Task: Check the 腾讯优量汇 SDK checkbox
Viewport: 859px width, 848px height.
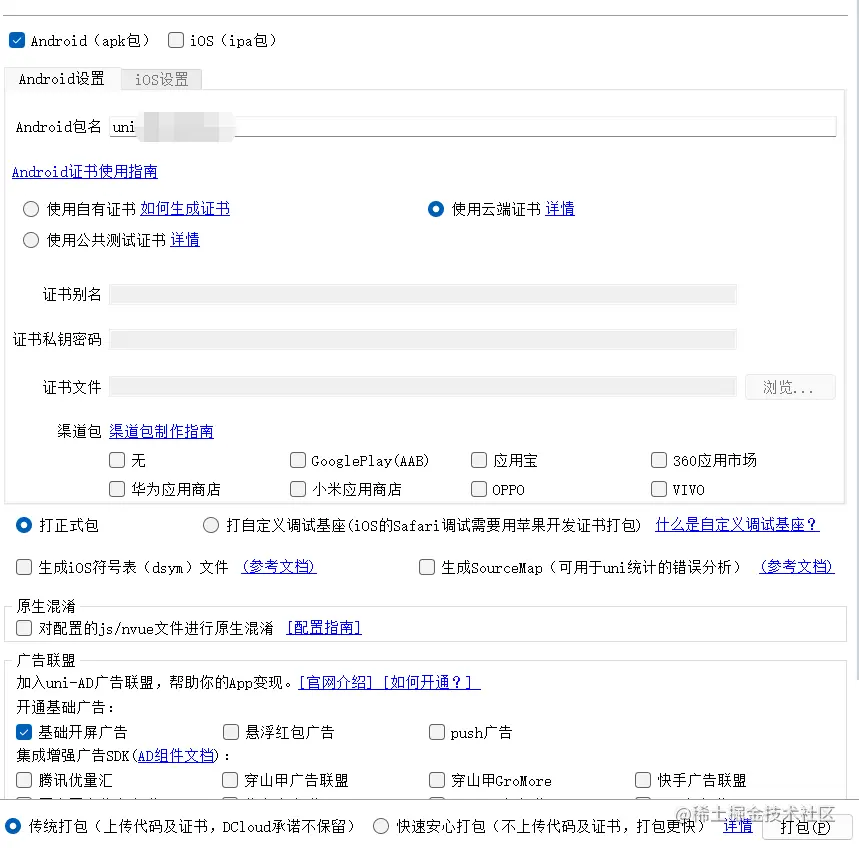Action: pos(24,780)
